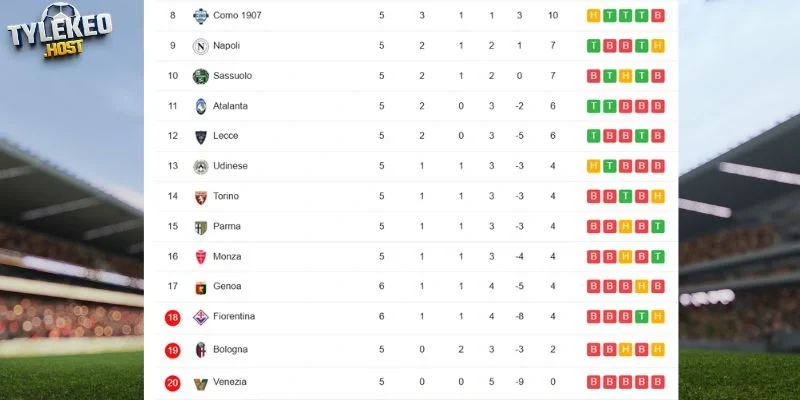Open the Fiorentina team link

click(234, 316)
